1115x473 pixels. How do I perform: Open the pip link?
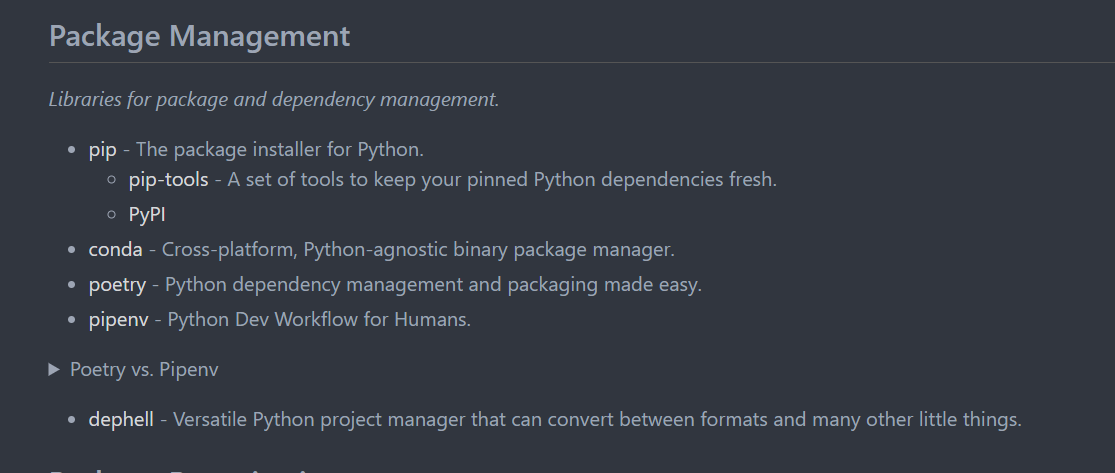[x=102, y=150]
